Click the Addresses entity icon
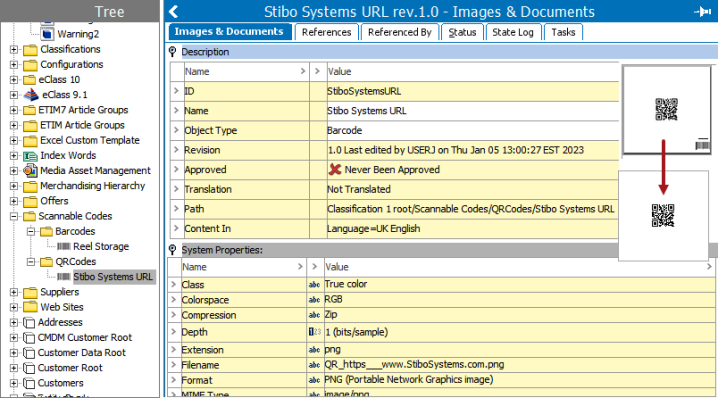Viewport: 718px width, 398px height. pyautogui.click(x=29, y=322)
